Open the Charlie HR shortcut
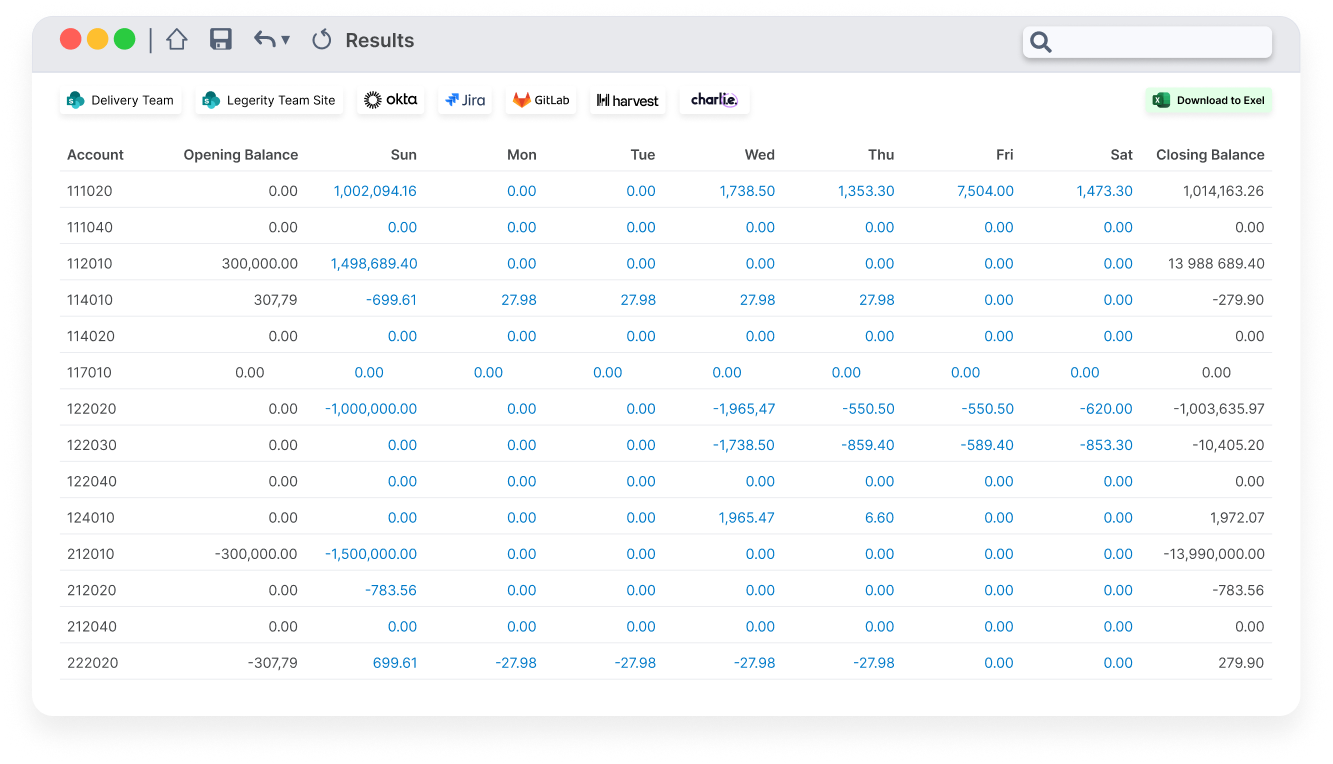Screen dimensions: 1333x764 click(714, 99)
